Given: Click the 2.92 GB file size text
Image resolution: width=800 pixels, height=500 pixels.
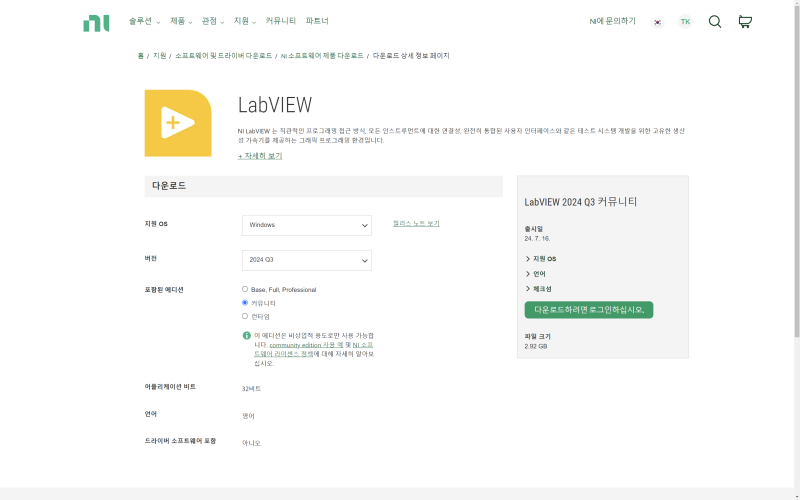Looking at the screenshot, I should 536,346.
